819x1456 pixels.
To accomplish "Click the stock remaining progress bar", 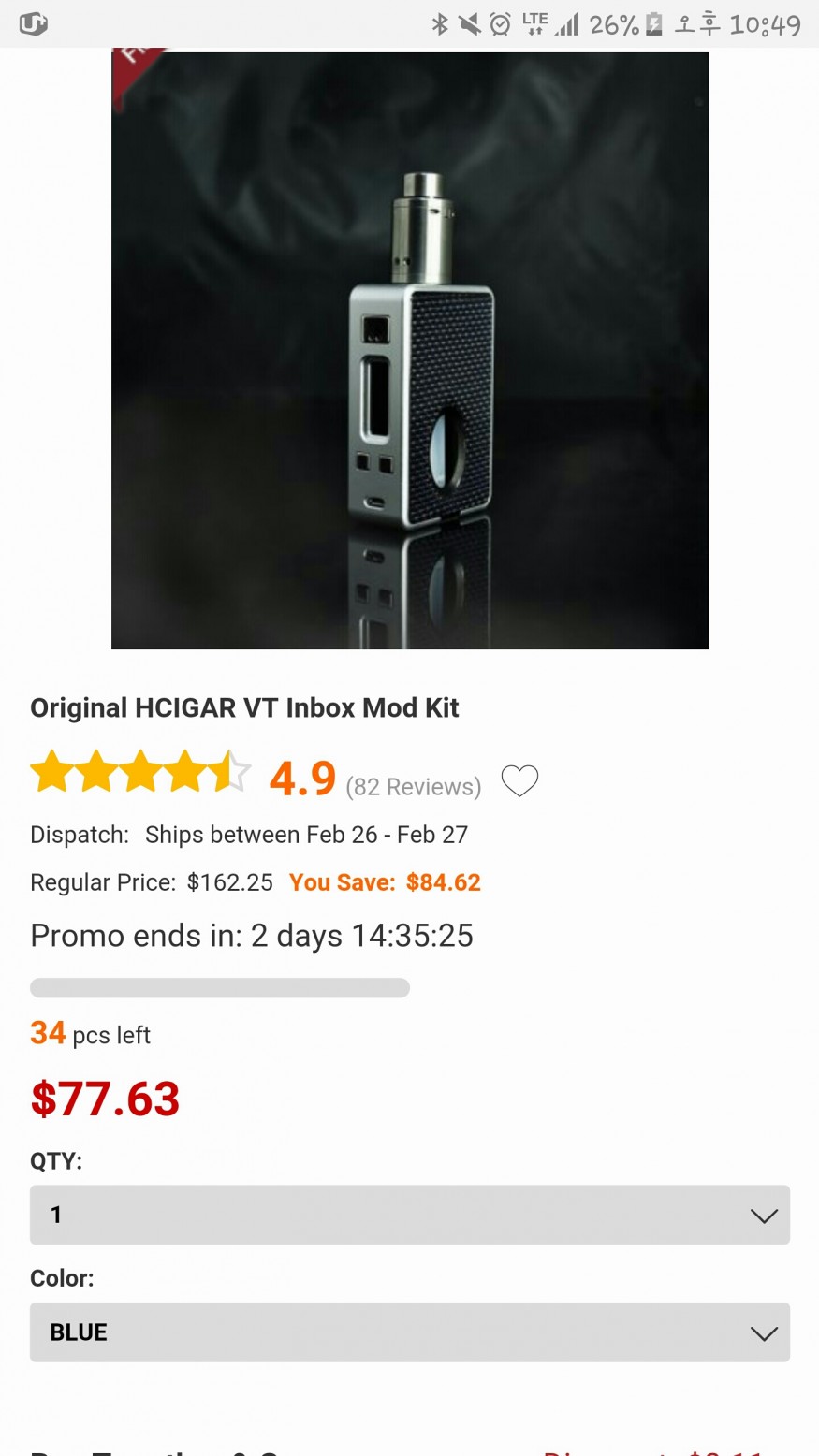I will coord(220,988).
